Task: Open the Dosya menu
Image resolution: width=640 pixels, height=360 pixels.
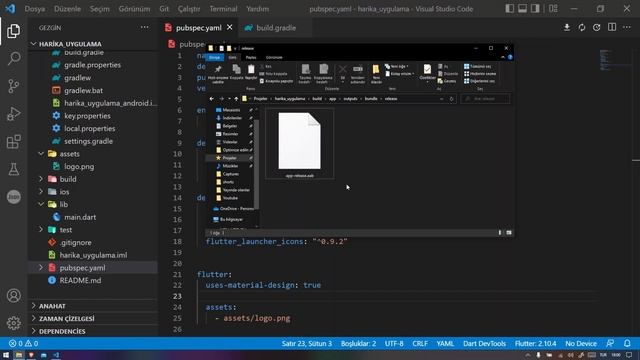Action: click(35, 9)
